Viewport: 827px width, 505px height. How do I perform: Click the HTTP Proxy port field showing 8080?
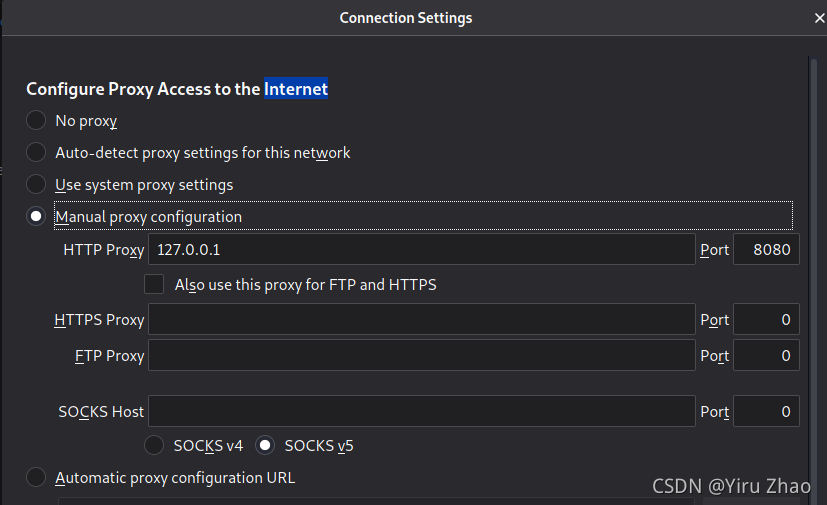(766, 250)
